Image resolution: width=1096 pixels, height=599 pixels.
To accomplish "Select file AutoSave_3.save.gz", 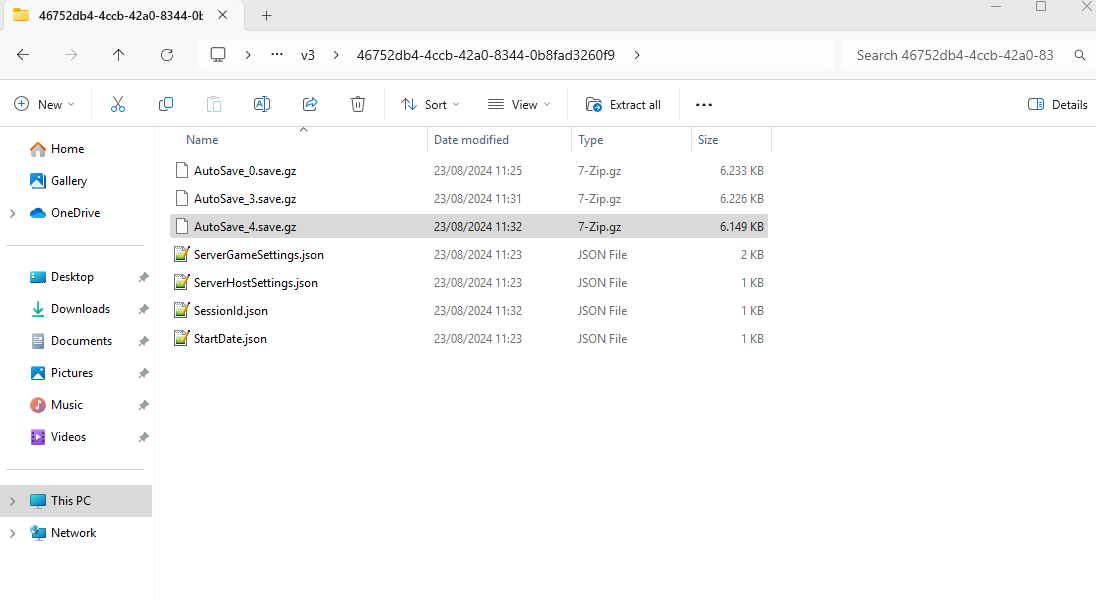I will pos(245,199).
